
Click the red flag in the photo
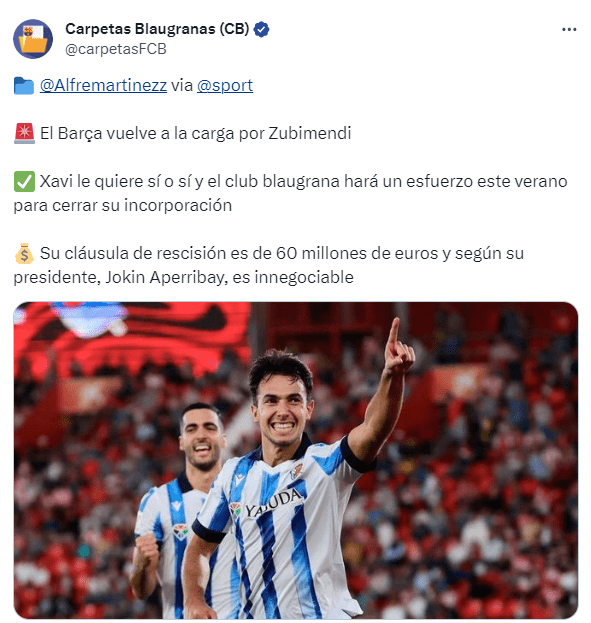(131, 336)
